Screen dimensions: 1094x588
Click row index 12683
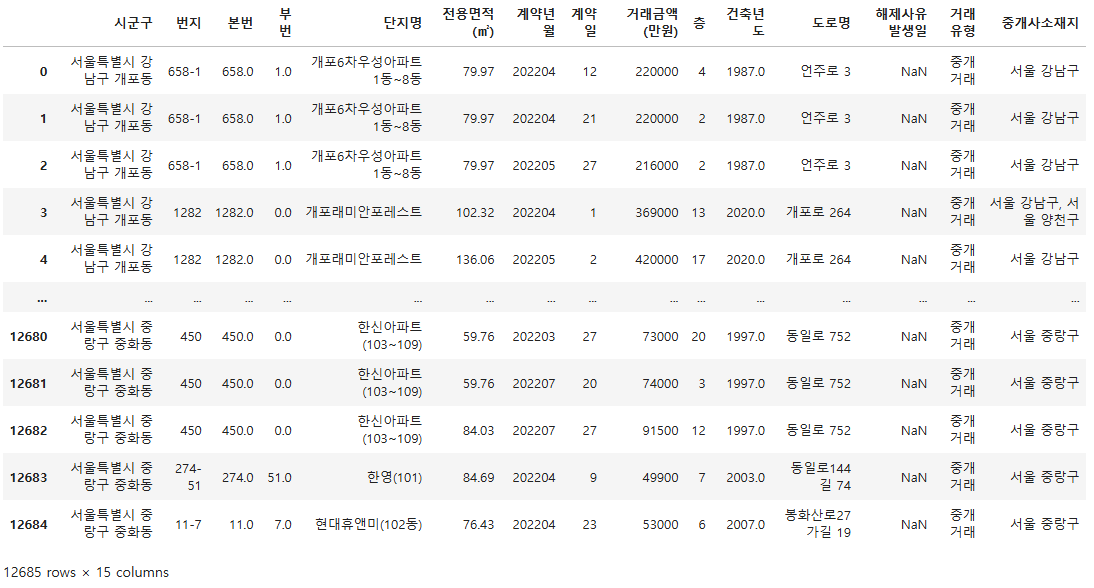pos(29,478)
